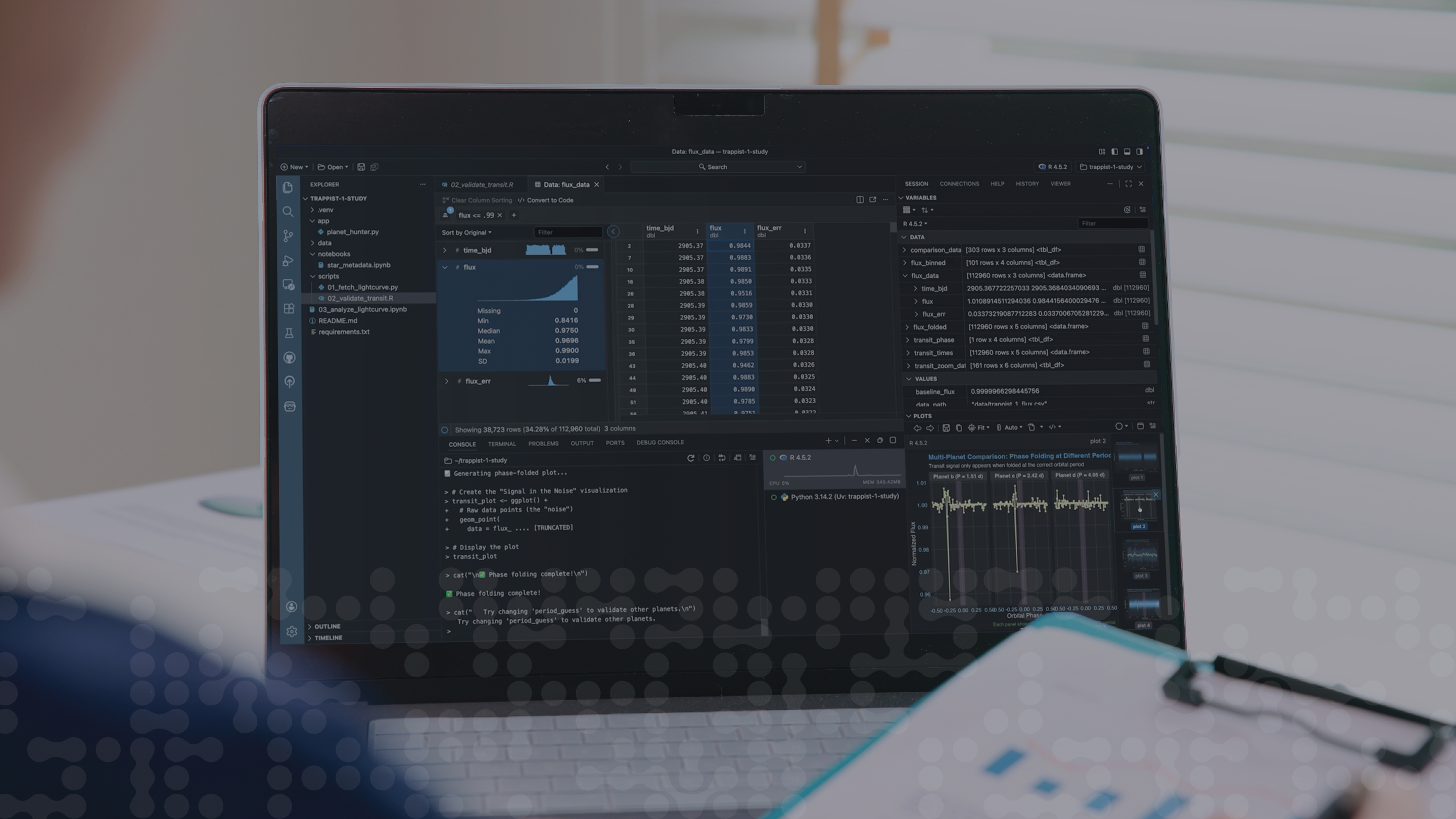The height and width of the screenshot is (819, 1456).
Task: Toggle the bottom panel layout icon
Action: point(1127,152)
